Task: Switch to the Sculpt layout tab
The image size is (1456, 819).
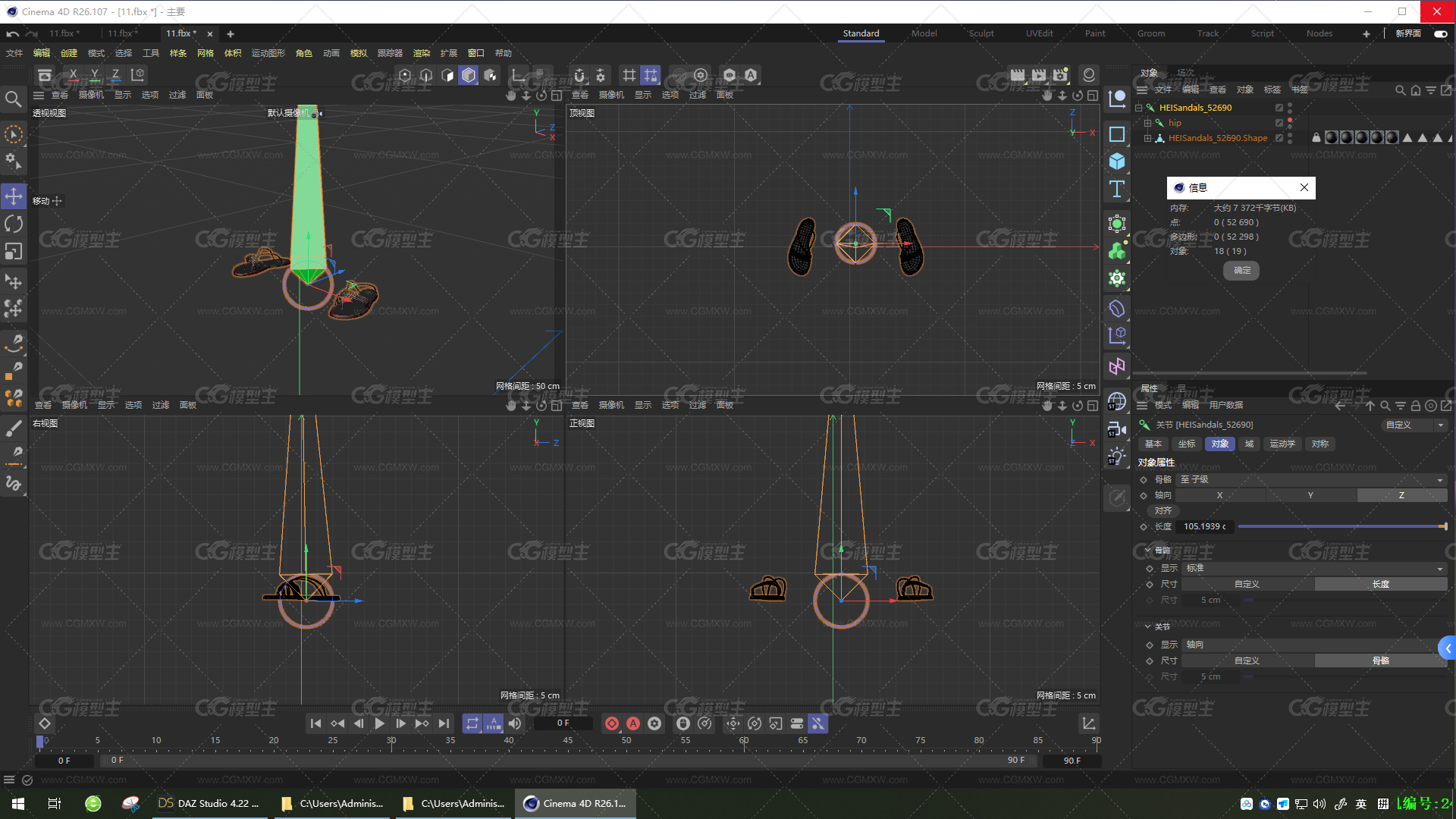Action: [x=981, y=33]
